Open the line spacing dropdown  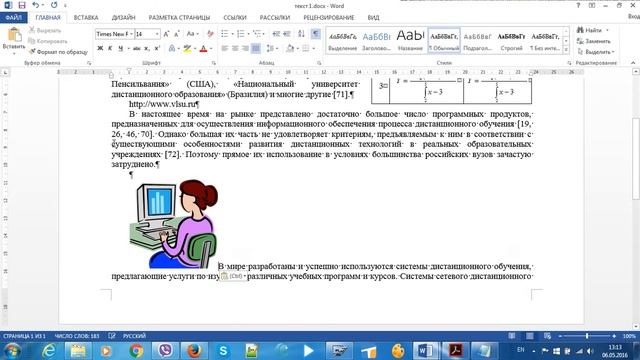[277, 49]
